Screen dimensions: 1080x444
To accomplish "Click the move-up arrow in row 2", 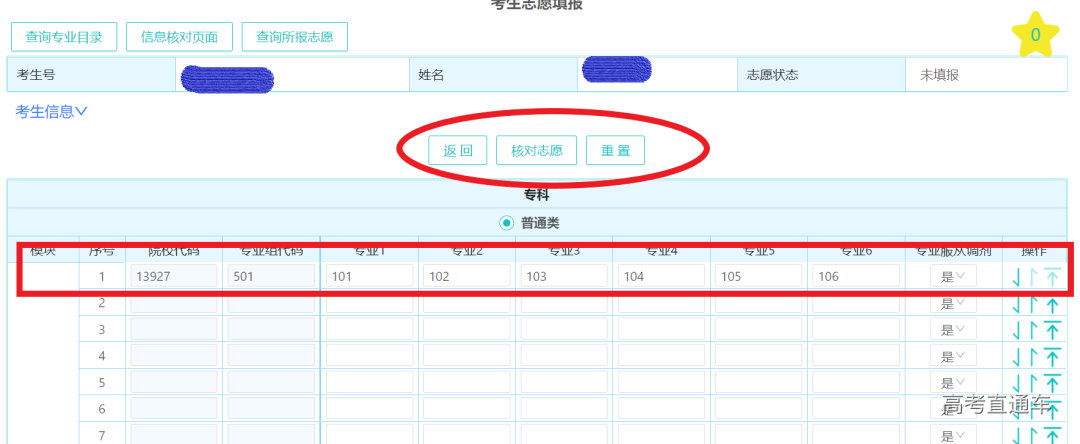I will point(1033,304).
